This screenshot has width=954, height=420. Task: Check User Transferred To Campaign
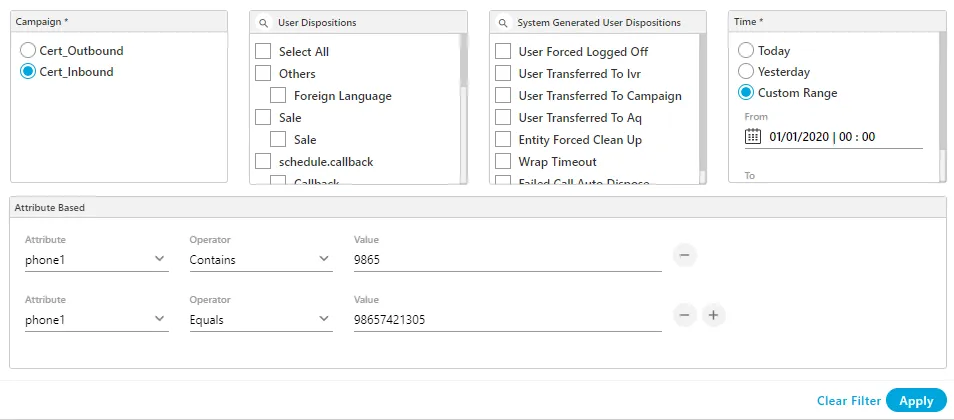pos(503,96)
